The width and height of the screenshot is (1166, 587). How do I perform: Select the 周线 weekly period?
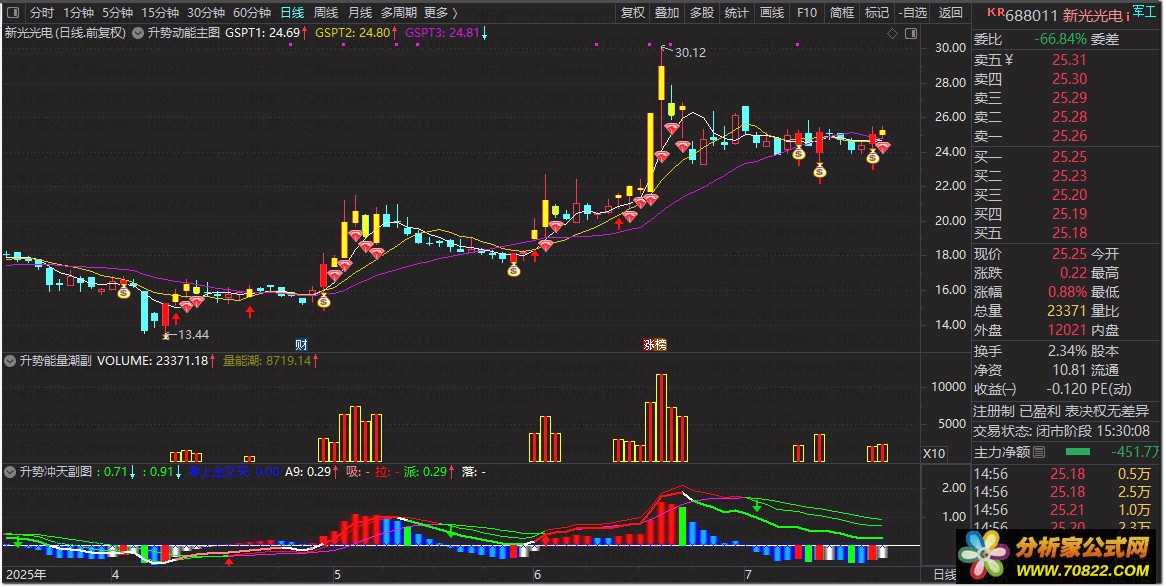tap(326, 13)
